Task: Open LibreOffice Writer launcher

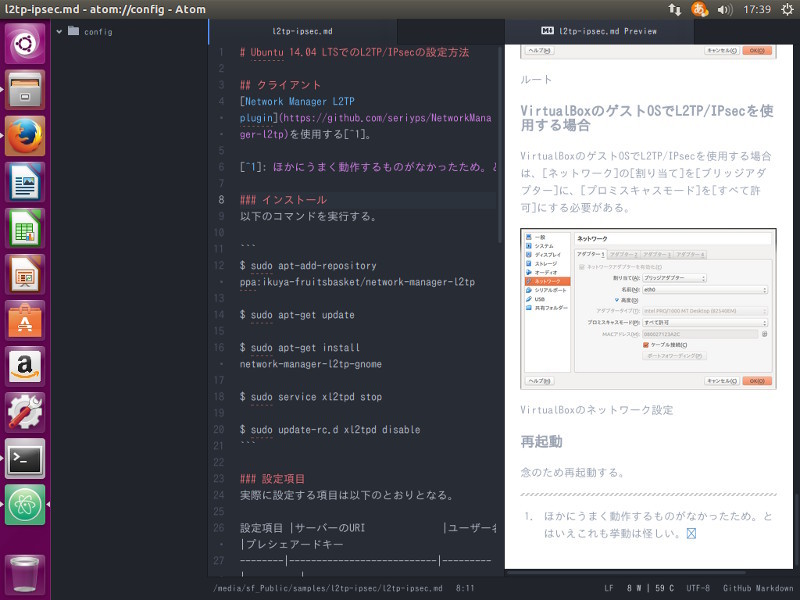Action: [25, 182]
